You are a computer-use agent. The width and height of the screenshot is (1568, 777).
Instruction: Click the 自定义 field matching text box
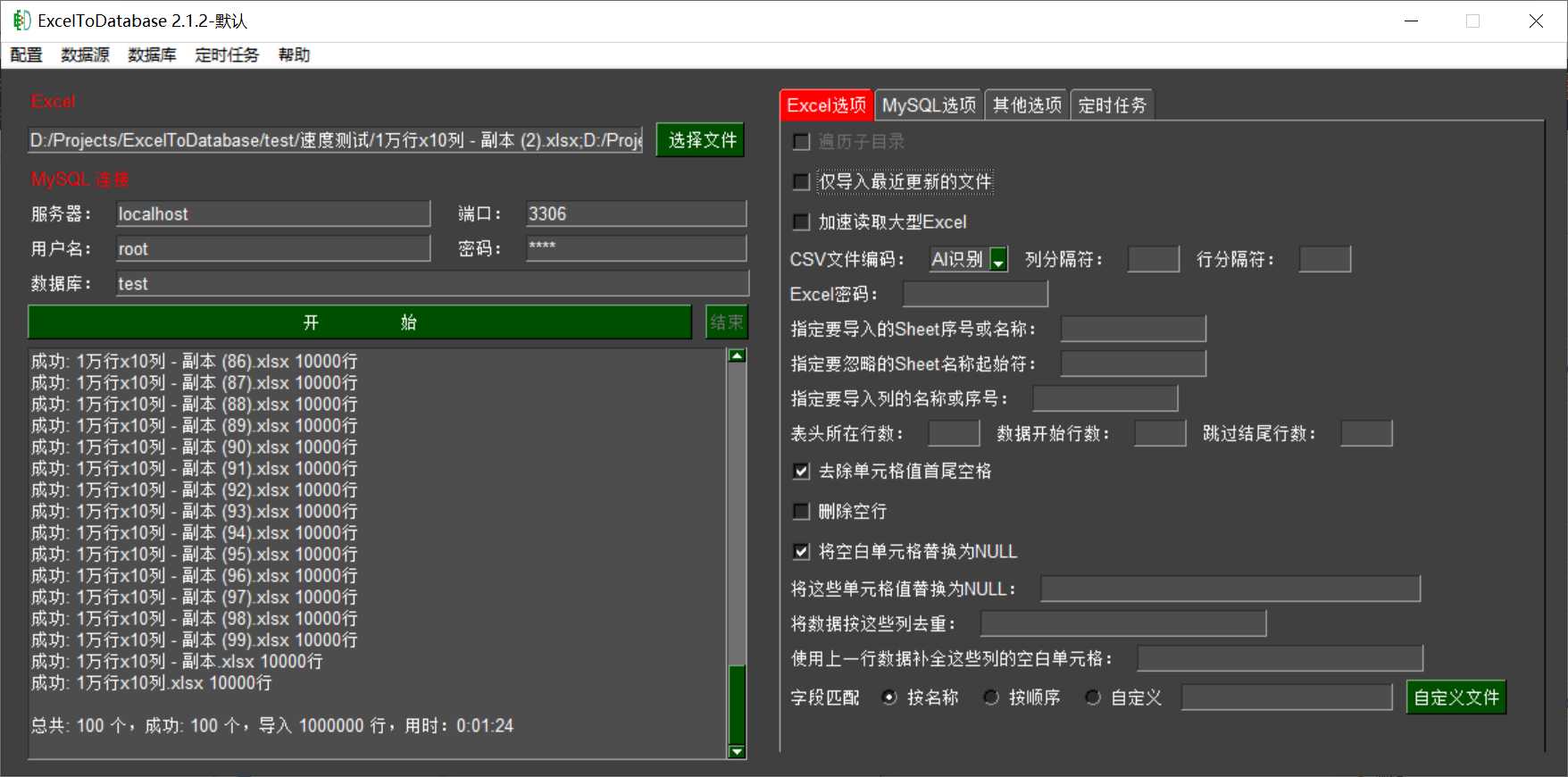1287,698
